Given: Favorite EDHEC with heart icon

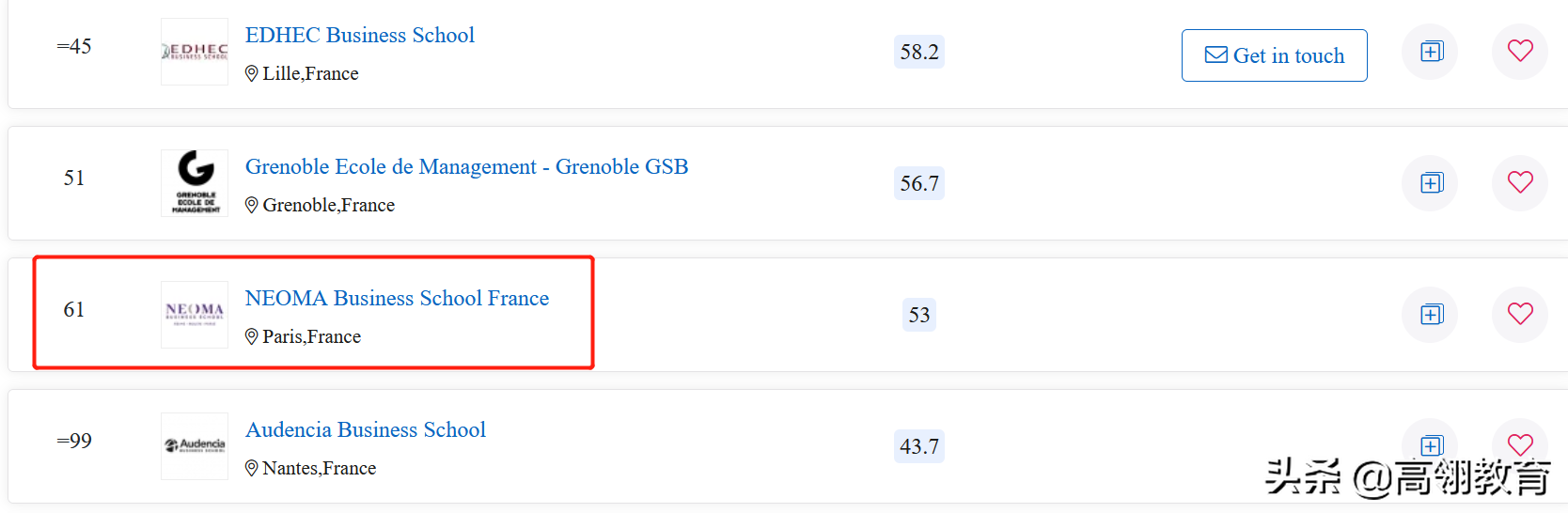Looking at the screenshot, I should click(1520, 51).
